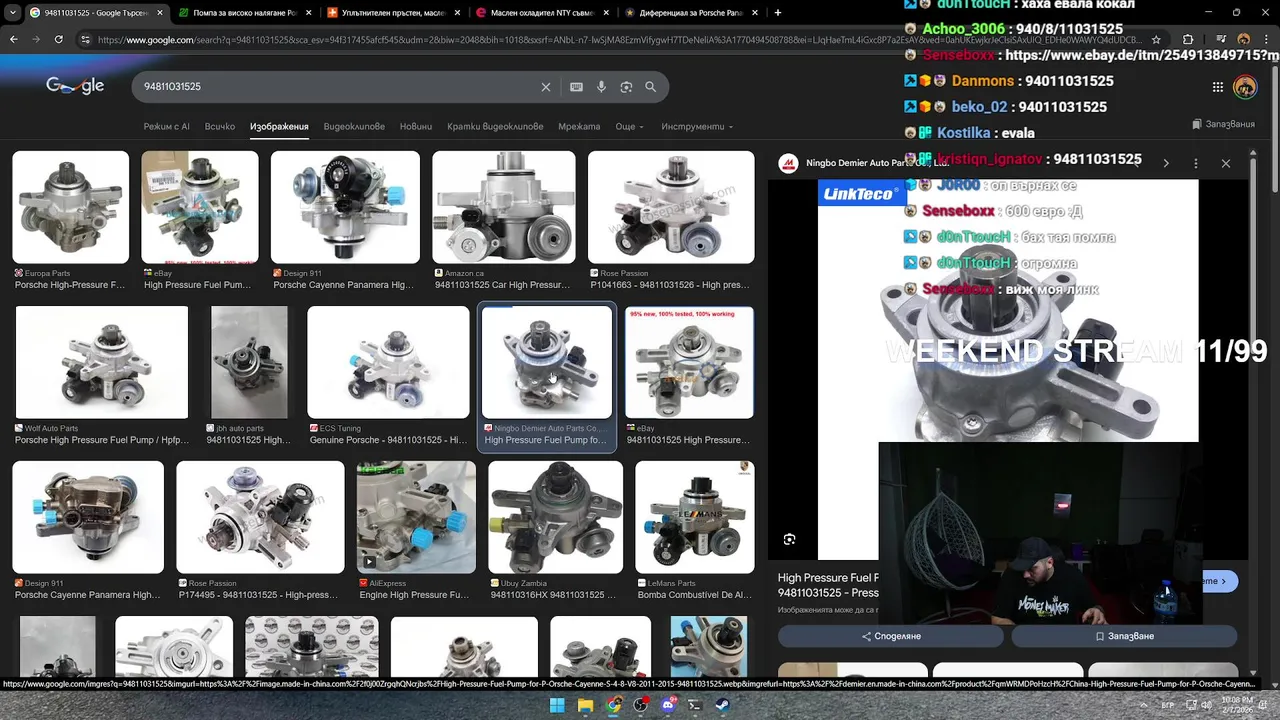
Task: Open the Google account avatar
Action: 1245,87
